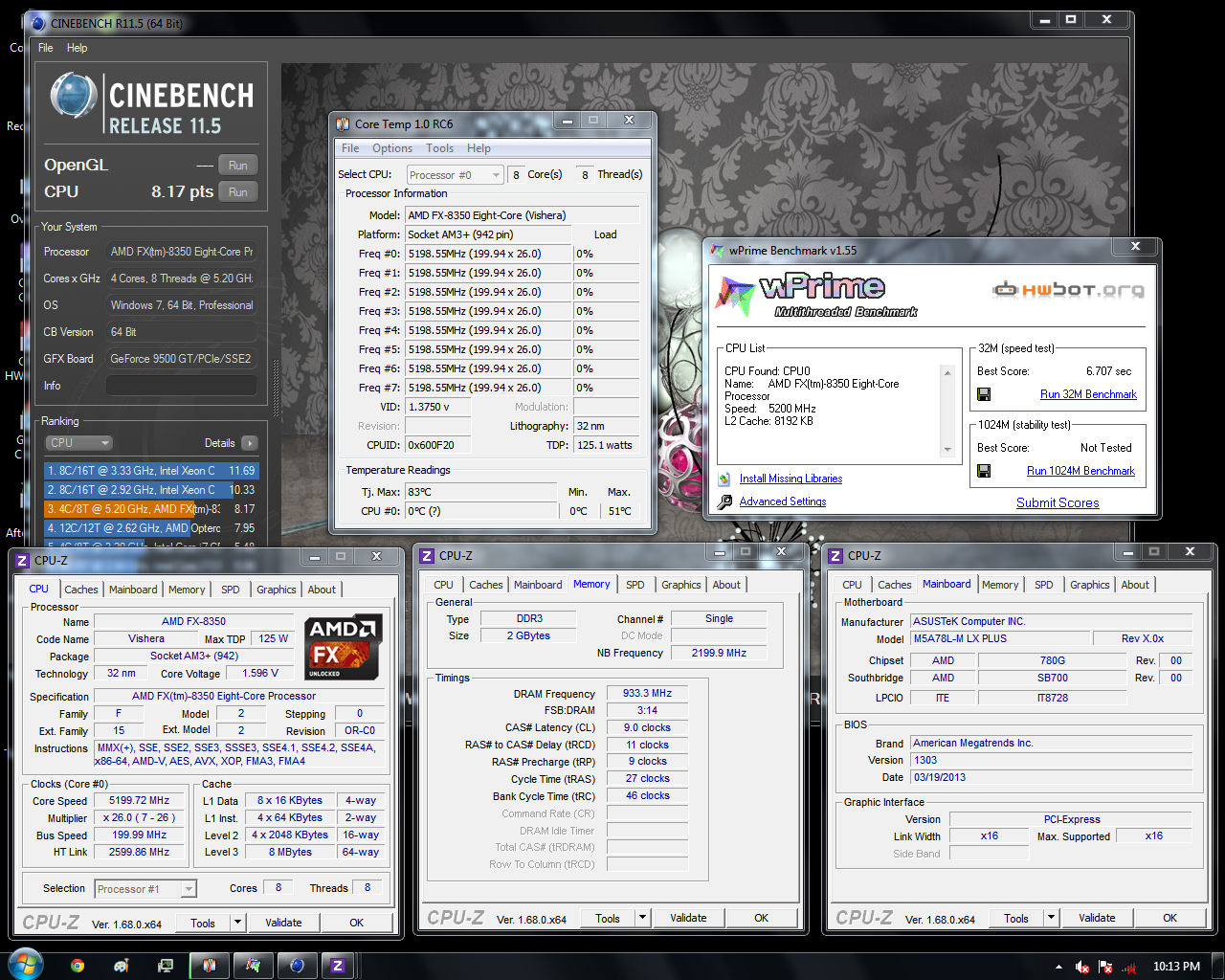The image size is (1225, 980).
Task: Click the computer monitor taskbar icon
Action: [166, 966]
